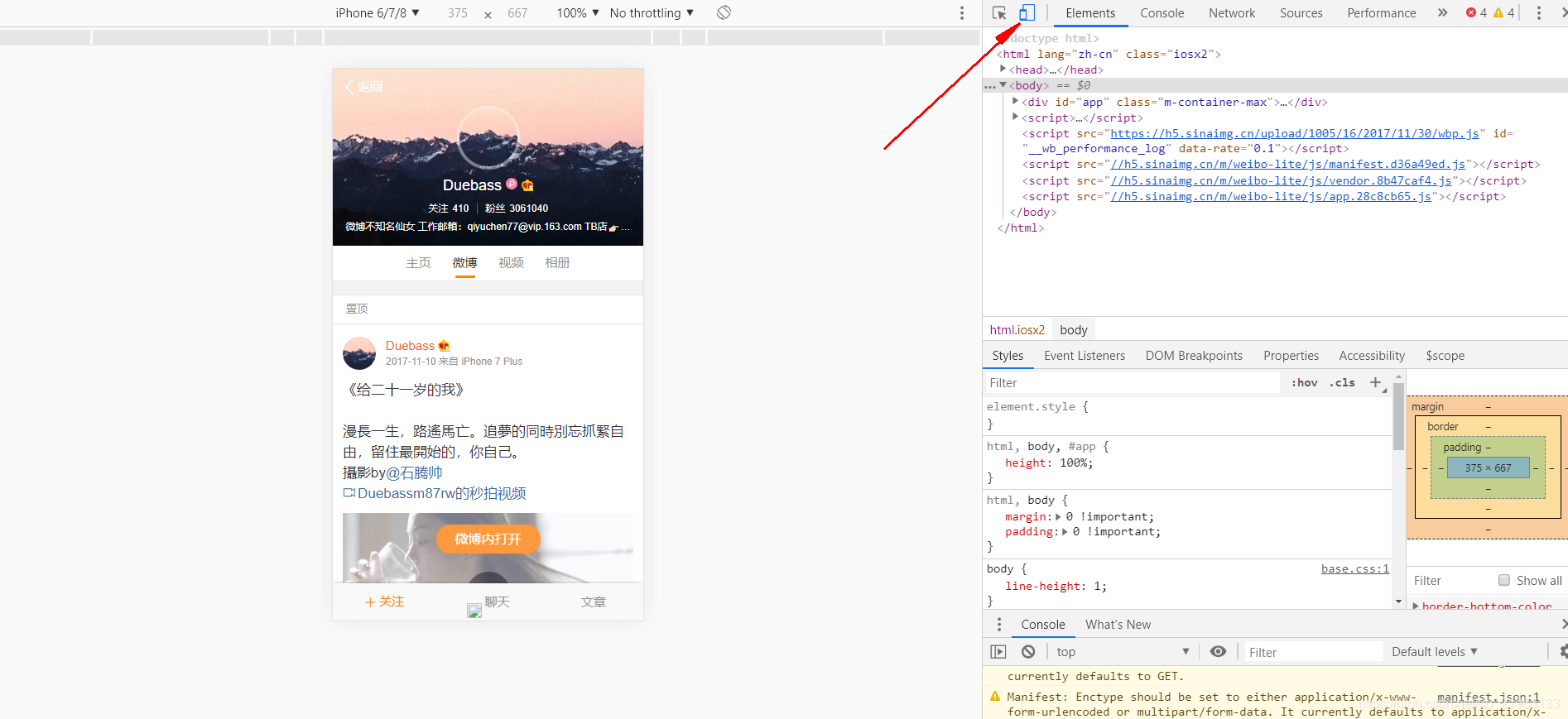Viewport: 1568px width, 719px height.
Task: Collapse the body element node
Action: click(x=1003, y=85)
